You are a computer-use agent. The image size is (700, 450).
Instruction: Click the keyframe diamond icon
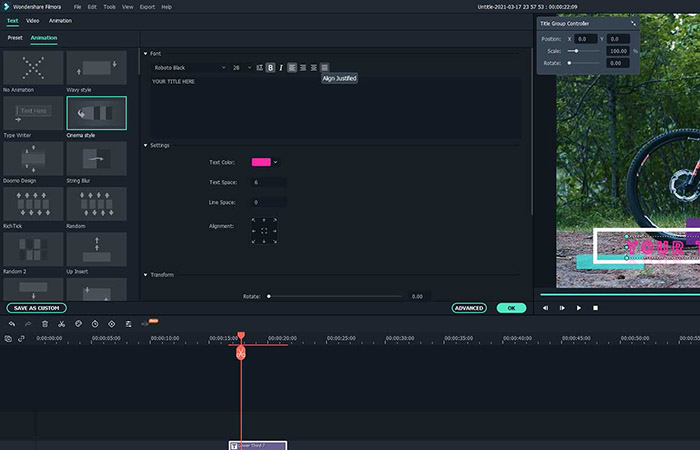click(112, 324)
